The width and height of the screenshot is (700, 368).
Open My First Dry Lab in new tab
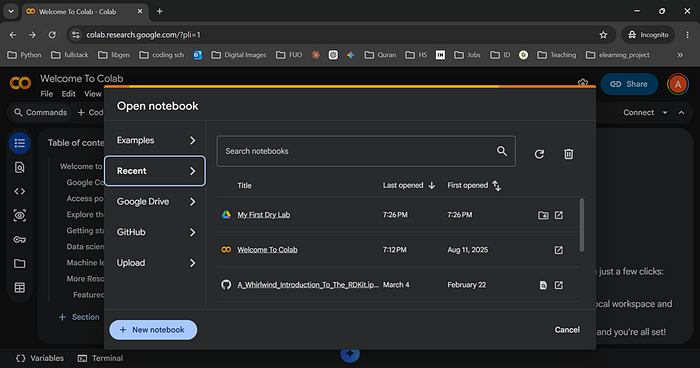(558, 215)
